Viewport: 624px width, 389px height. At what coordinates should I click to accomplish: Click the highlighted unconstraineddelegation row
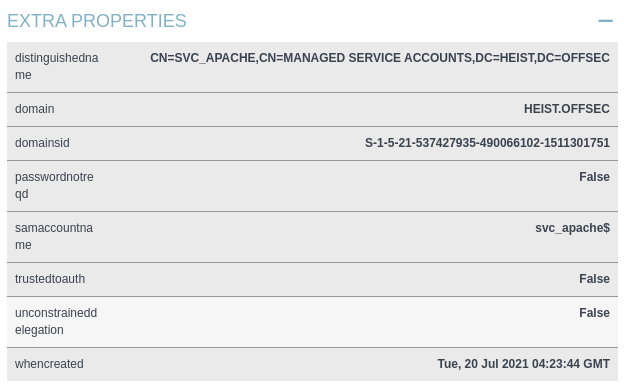[x=312, y=322]
